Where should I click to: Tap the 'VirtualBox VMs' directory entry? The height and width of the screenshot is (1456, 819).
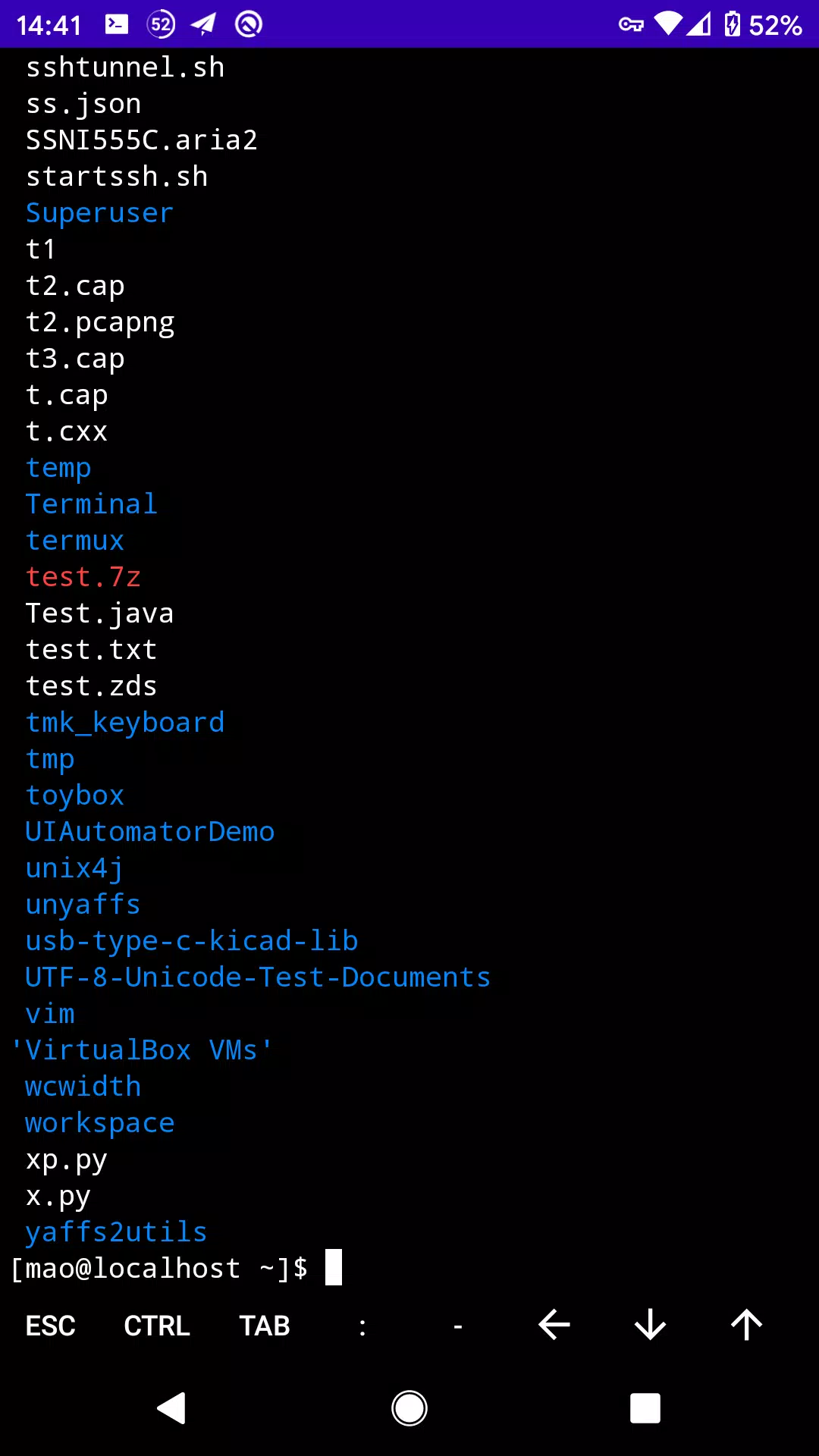coord(142,1050)
